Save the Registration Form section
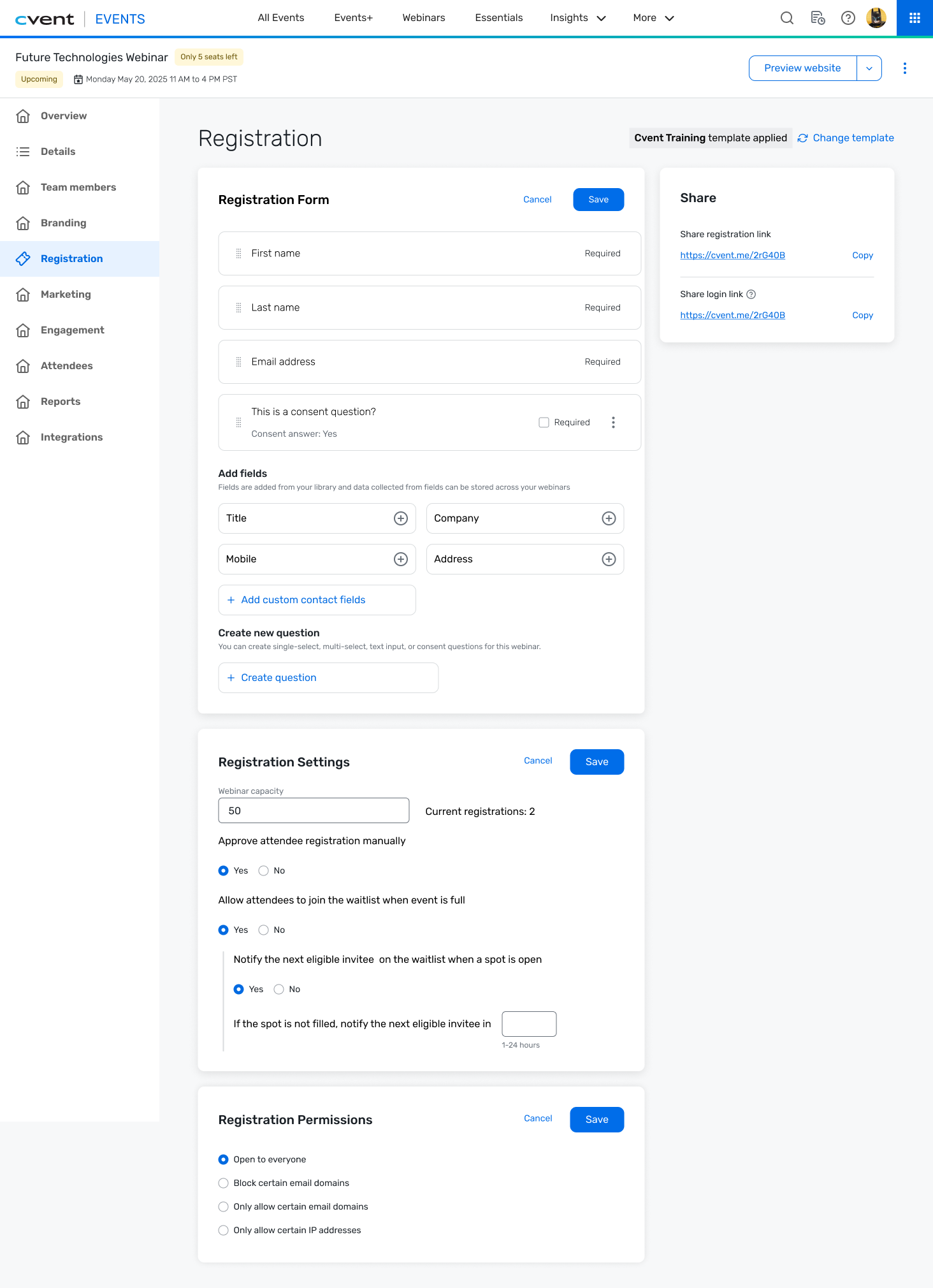The height and width of the screenshot is (1288, 933). (598, 200)
